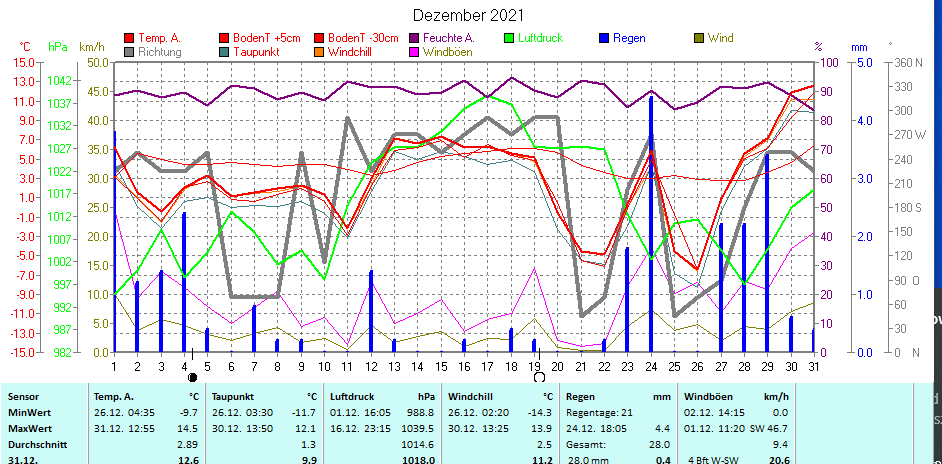Click the full moon icon below day 19
942x464 pixels.
pyautogui.click(x=540, y=378)
